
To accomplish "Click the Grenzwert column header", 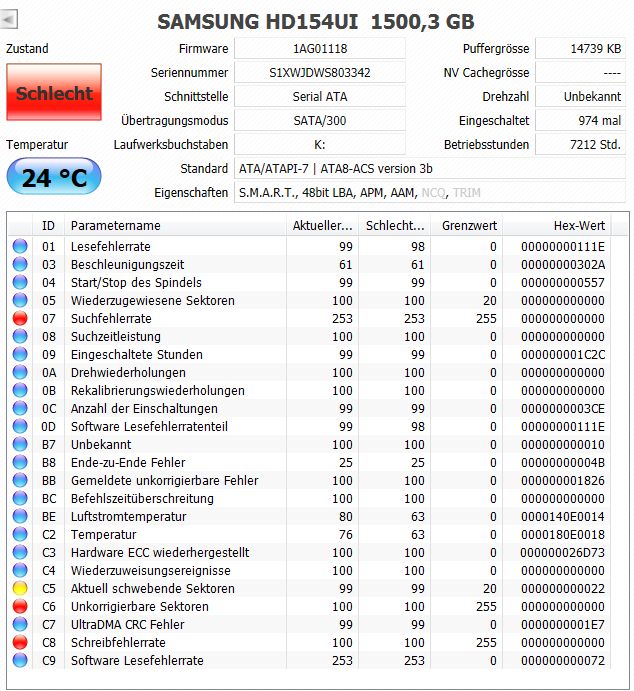I will click(467, 226).
